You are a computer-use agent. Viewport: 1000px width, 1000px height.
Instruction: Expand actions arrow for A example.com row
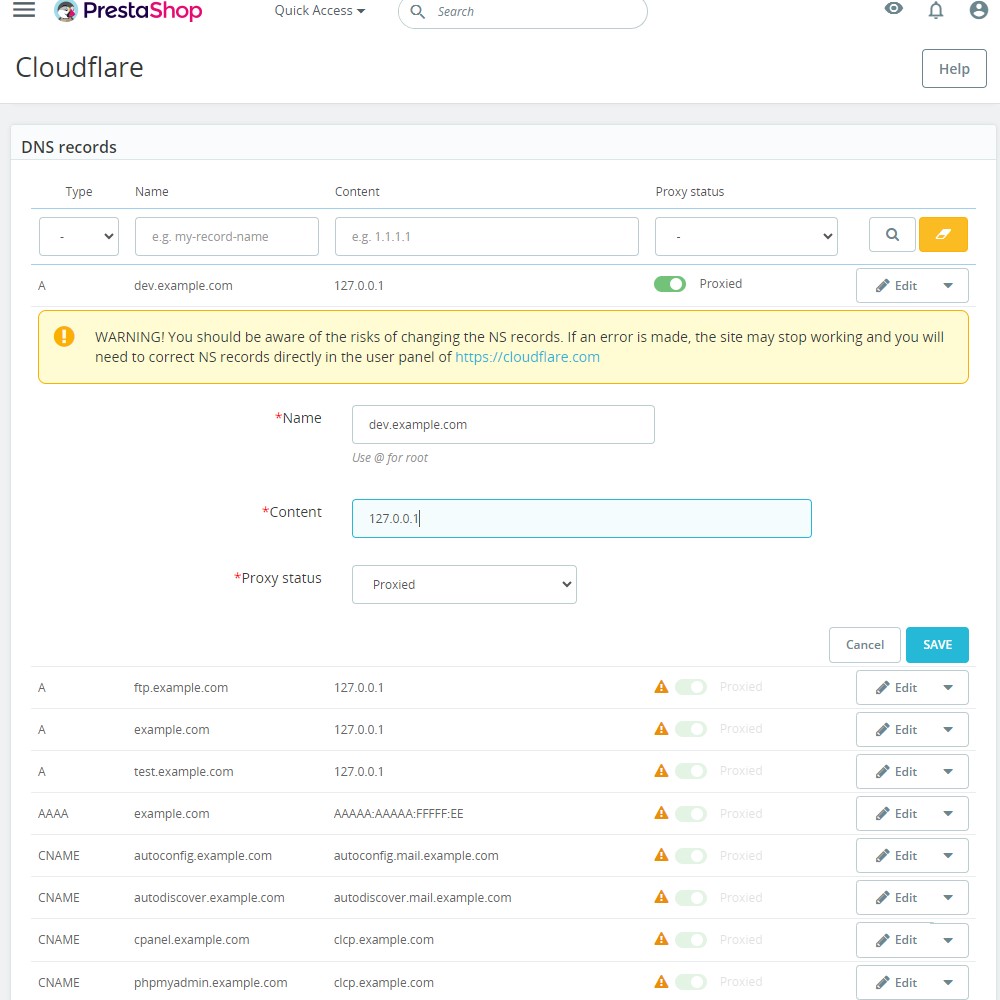click(948, 730)
